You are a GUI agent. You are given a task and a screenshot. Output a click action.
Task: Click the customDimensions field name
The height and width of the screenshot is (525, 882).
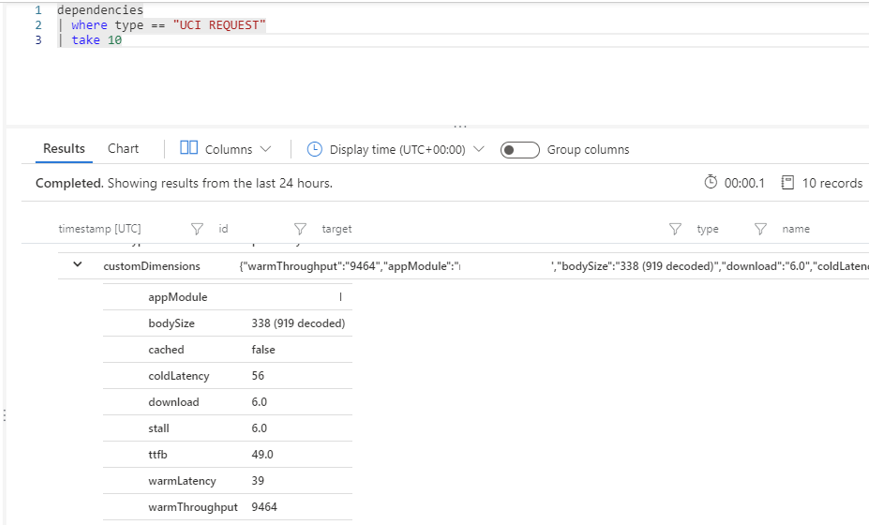click(151, 266)
